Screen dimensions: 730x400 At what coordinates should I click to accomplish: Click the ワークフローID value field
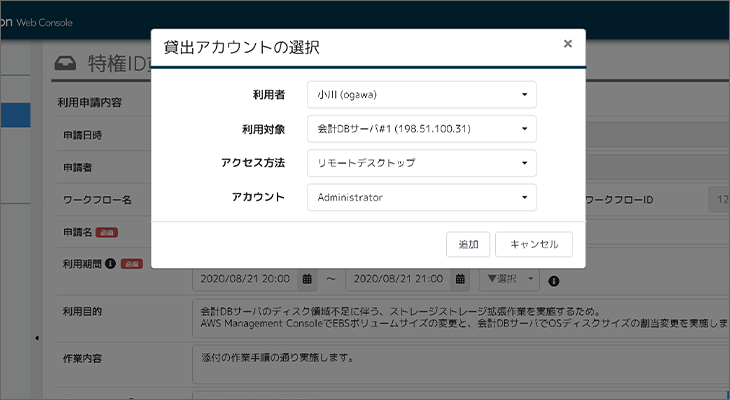click(719, 200)
